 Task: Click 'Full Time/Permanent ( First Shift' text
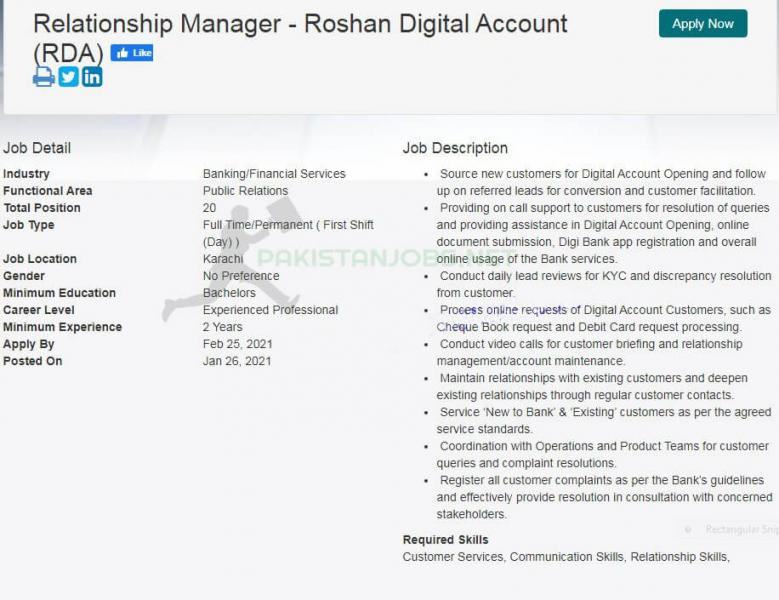[x=288, y=225]
